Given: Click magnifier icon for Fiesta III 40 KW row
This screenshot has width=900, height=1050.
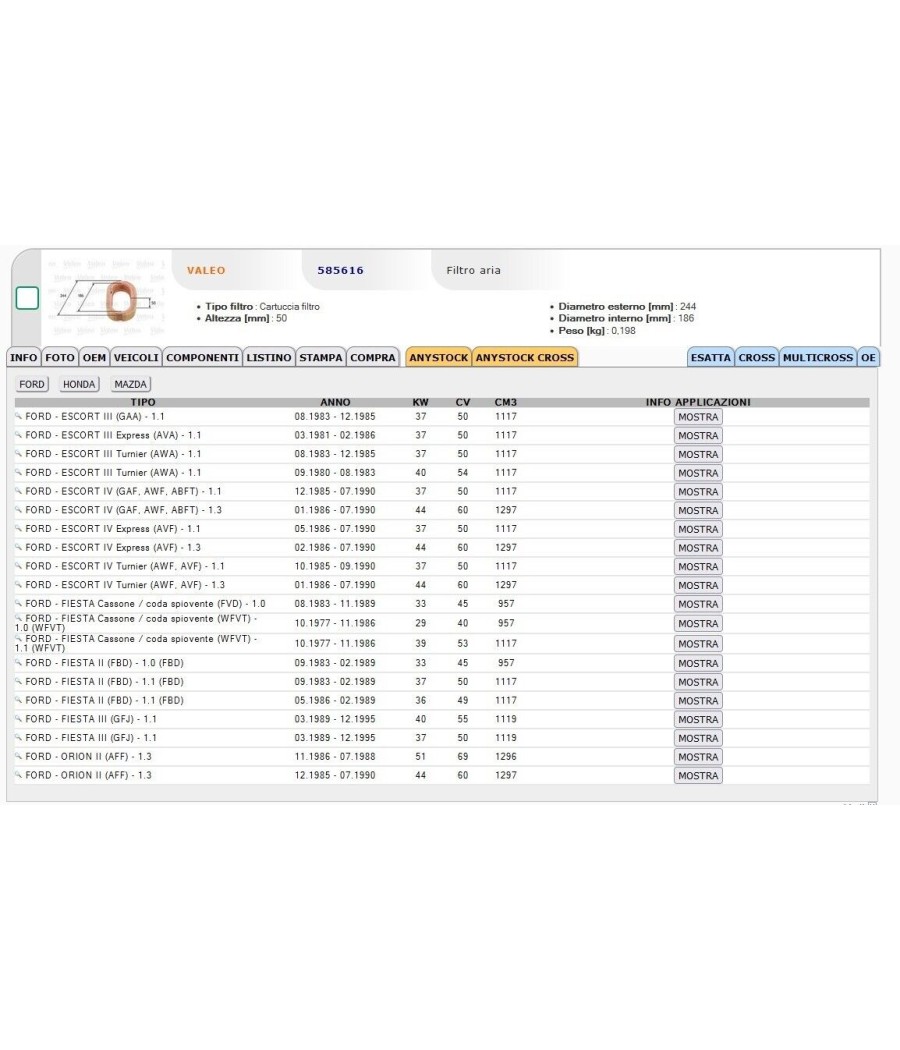Looking at the screenshot, I should pyautogui.click(x=19, y=719).
